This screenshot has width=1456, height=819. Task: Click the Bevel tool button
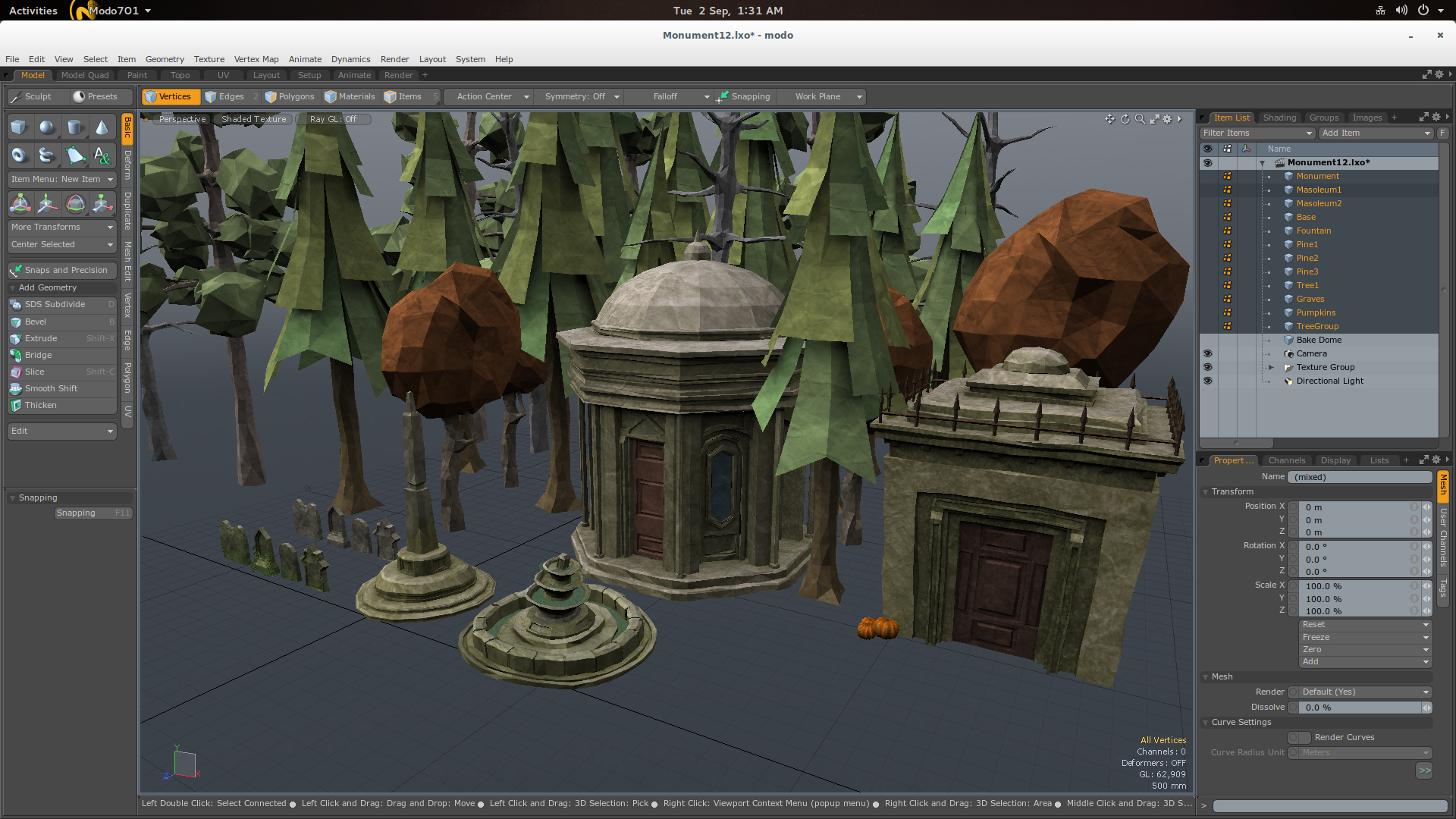pyautogui.click(x=36, y=322)
